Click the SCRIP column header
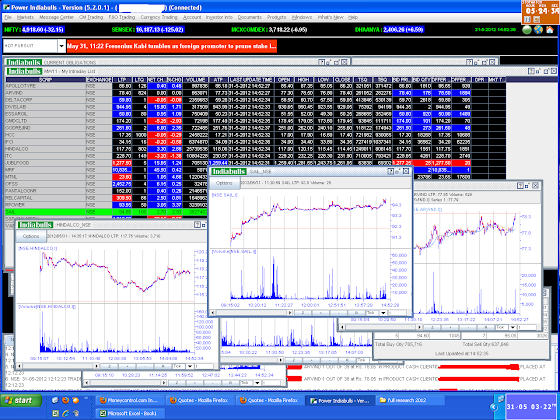The height and width of the screenshot is (420, 560). (45, 80)
